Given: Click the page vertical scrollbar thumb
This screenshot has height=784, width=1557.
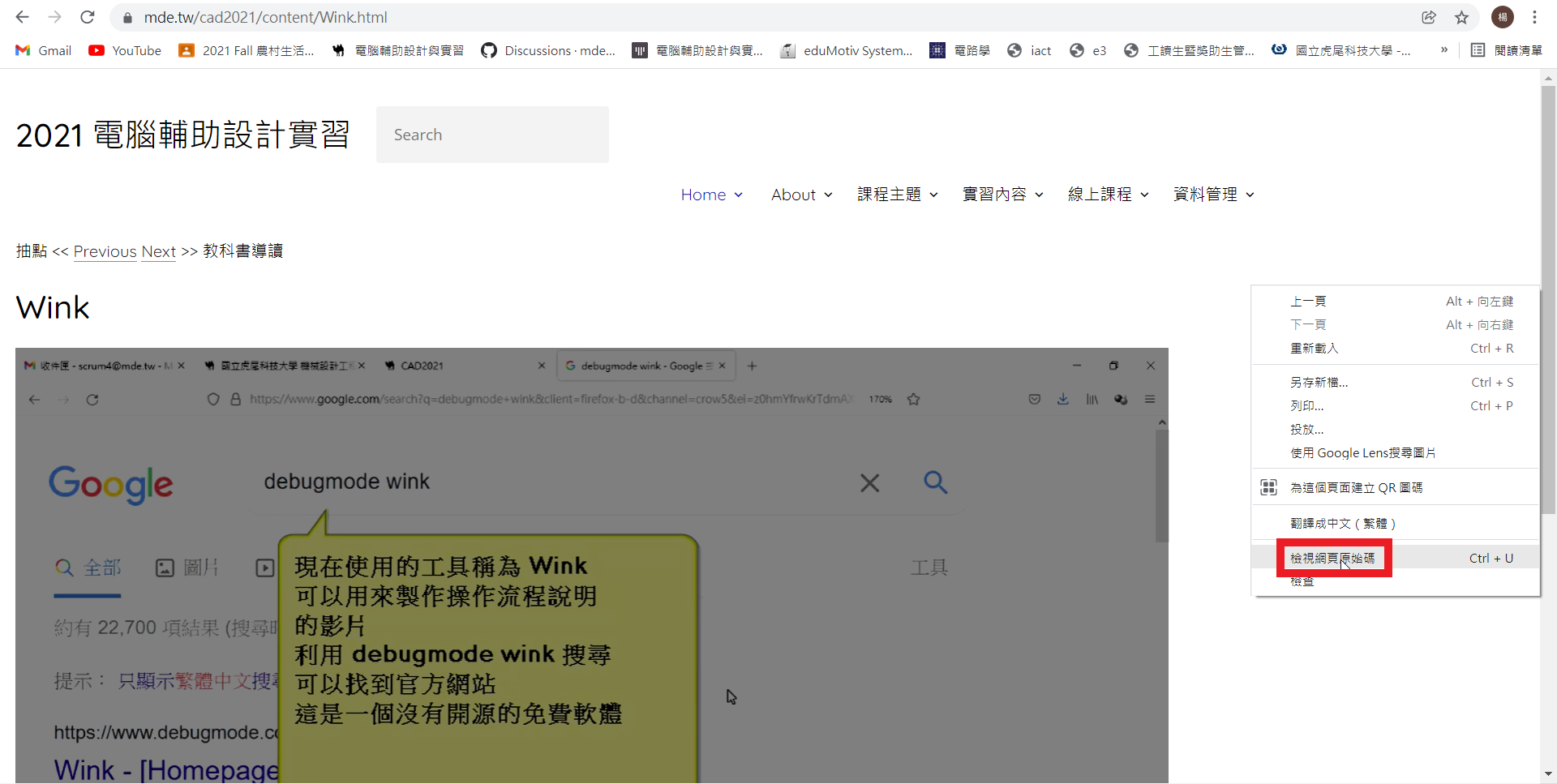Looking at the screenshot, I should coord(1548,300).
